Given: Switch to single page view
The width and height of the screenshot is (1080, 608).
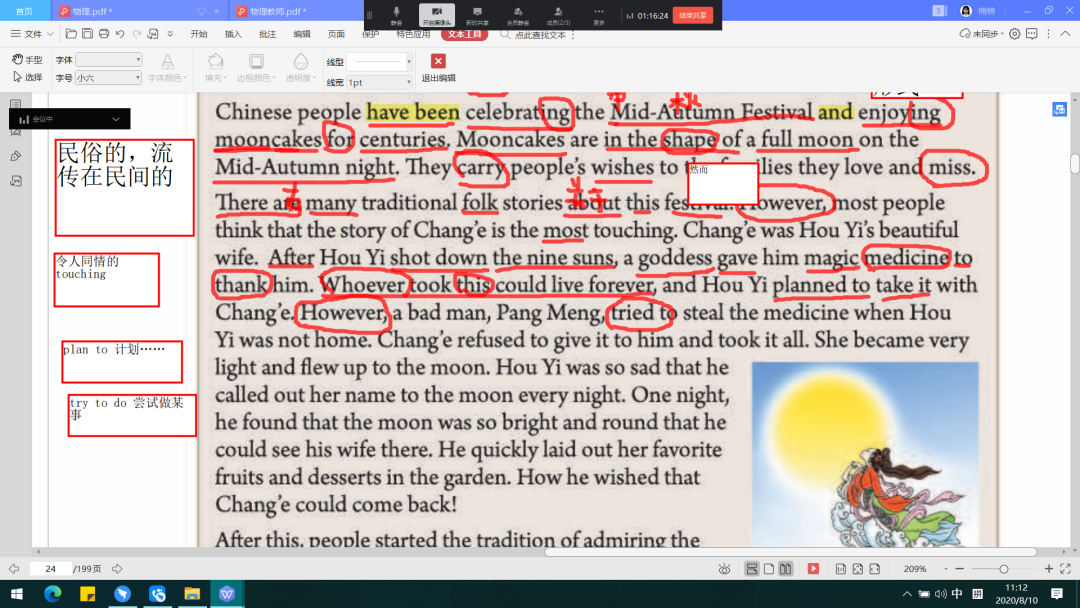Looking at the screenshot, I should click(769, 569).
